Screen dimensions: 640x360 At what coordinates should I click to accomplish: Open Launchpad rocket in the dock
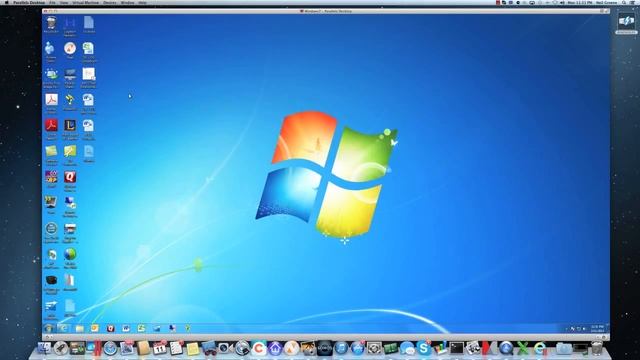pyautogui.click(x=61, y=348)
